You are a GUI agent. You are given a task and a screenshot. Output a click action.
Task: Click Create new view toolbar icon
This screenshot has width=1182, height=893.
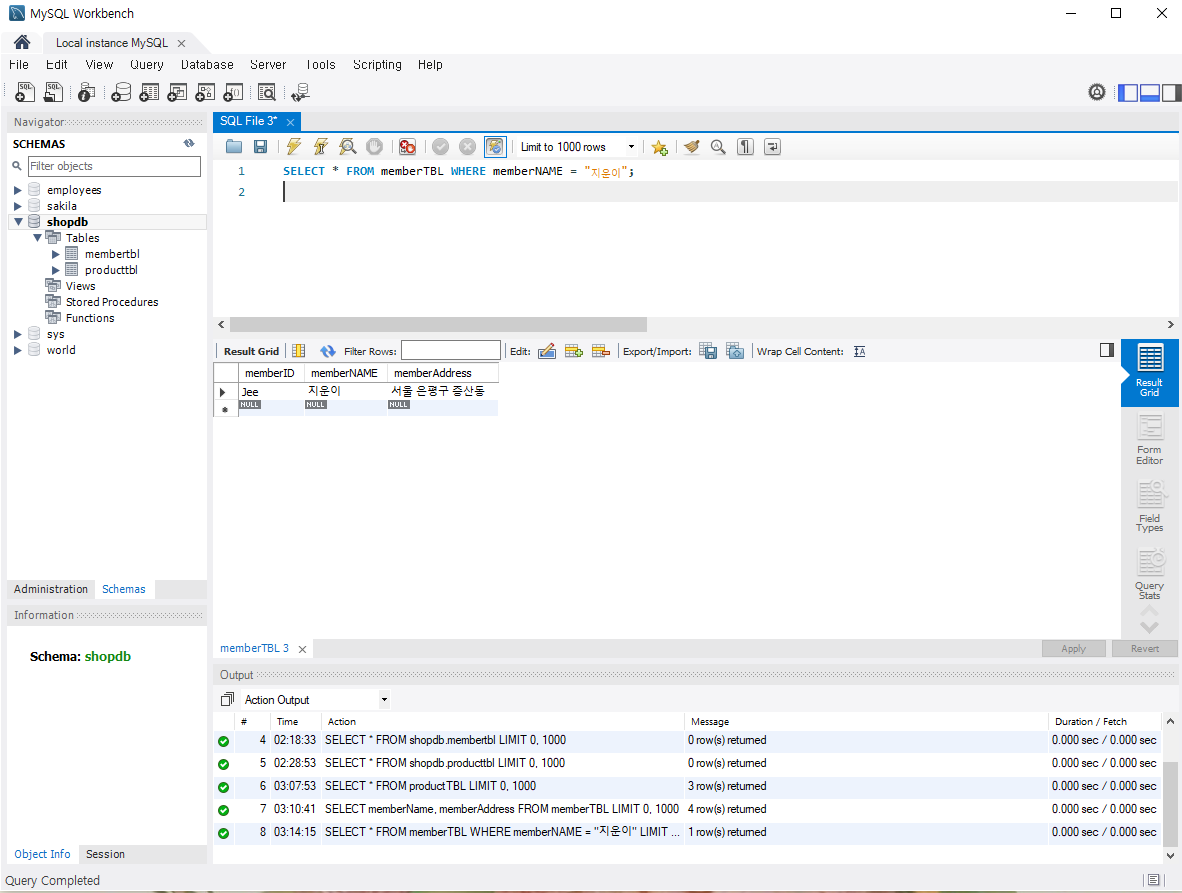coord(177,92)
